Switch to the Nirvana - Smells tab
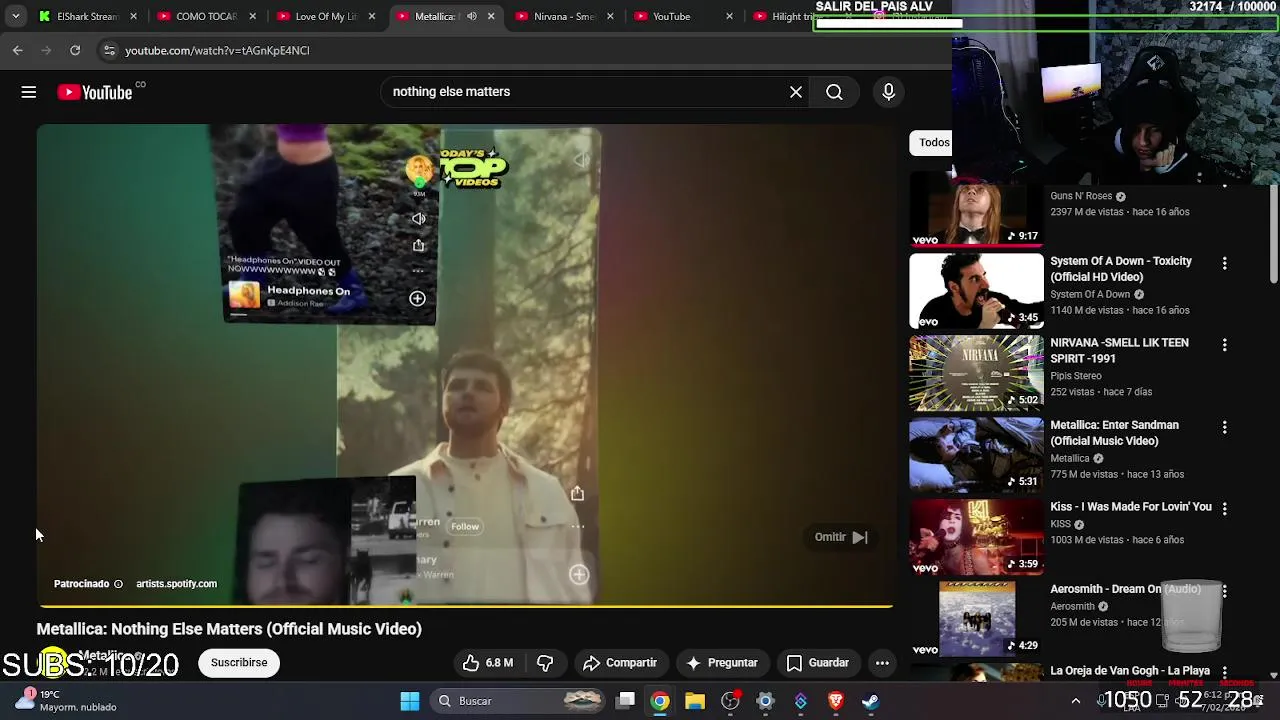The image size is (1280, 720). pos(563,16)
